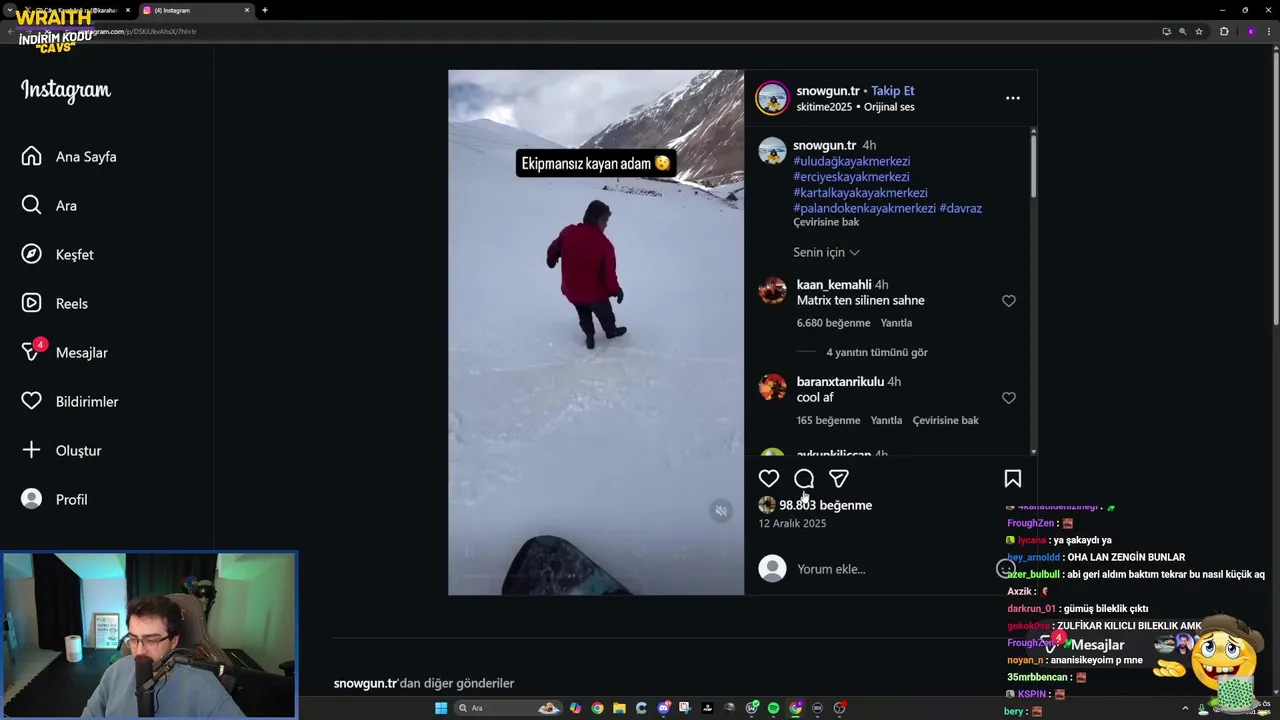Open Bildirimler notifications
This screenshot has width=1280, height=720.
click(x=69, y=402)
